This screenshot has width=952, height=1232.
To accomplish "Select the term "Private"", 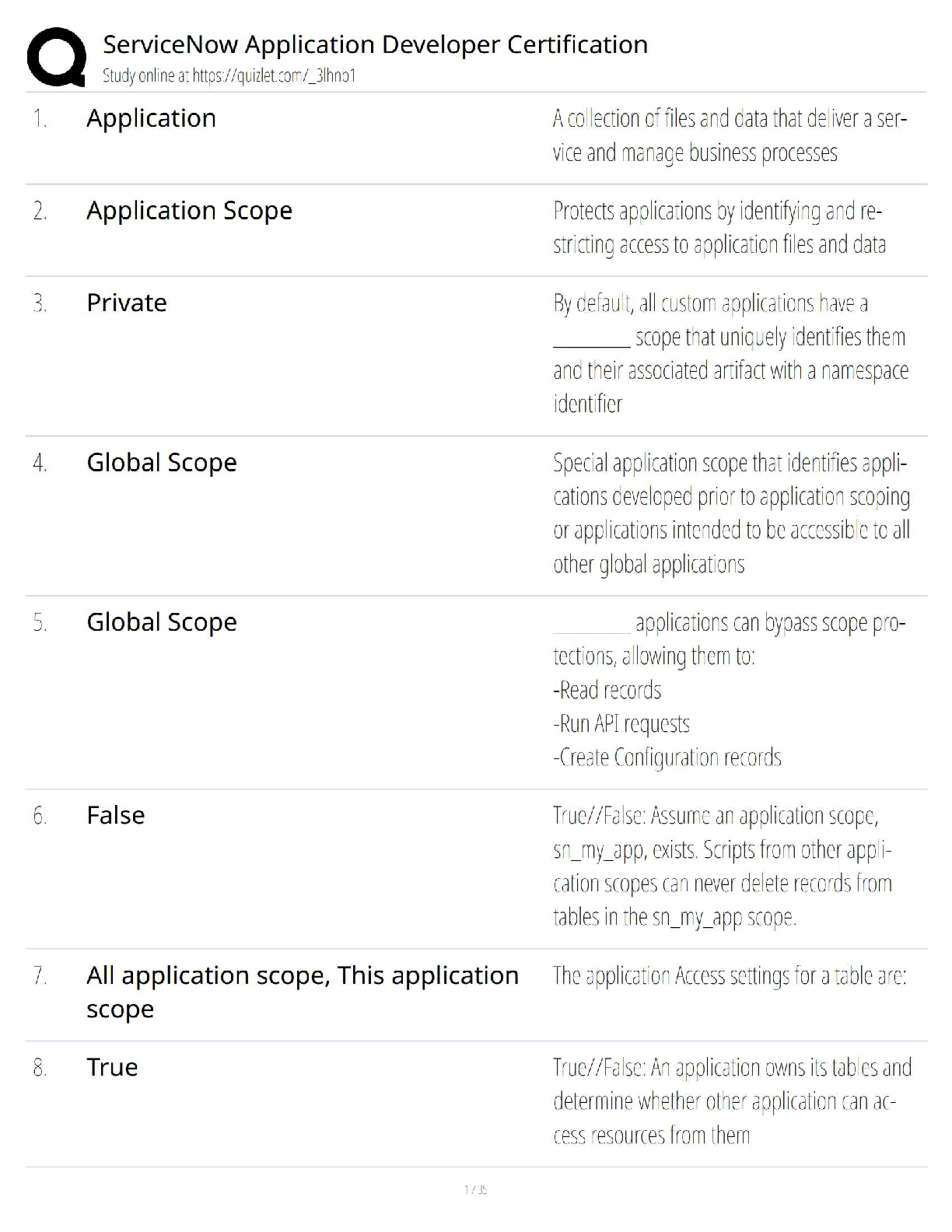I will (126, 303).
